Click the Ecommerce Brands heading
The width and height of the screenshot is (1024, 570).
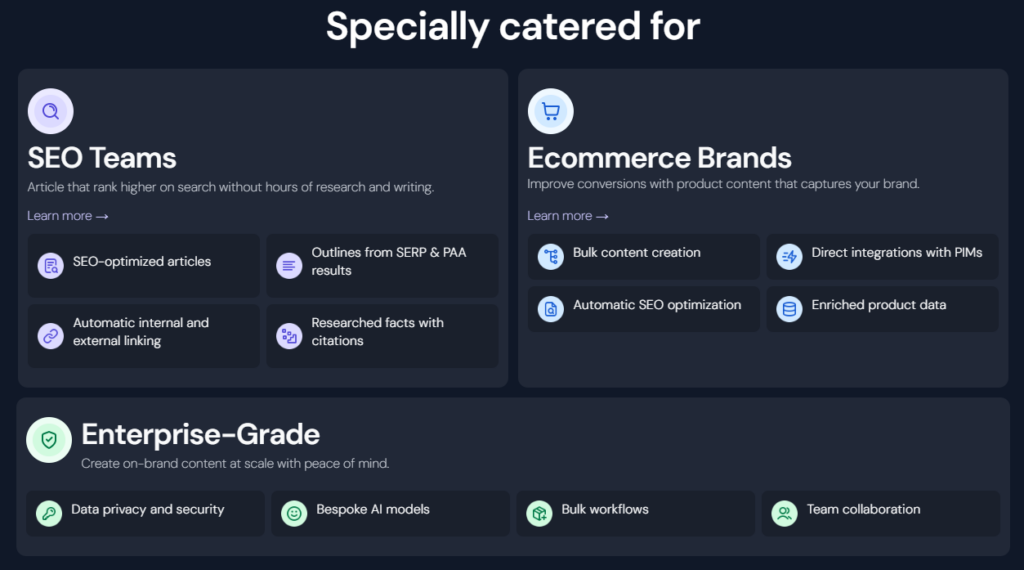coord(660,158)
